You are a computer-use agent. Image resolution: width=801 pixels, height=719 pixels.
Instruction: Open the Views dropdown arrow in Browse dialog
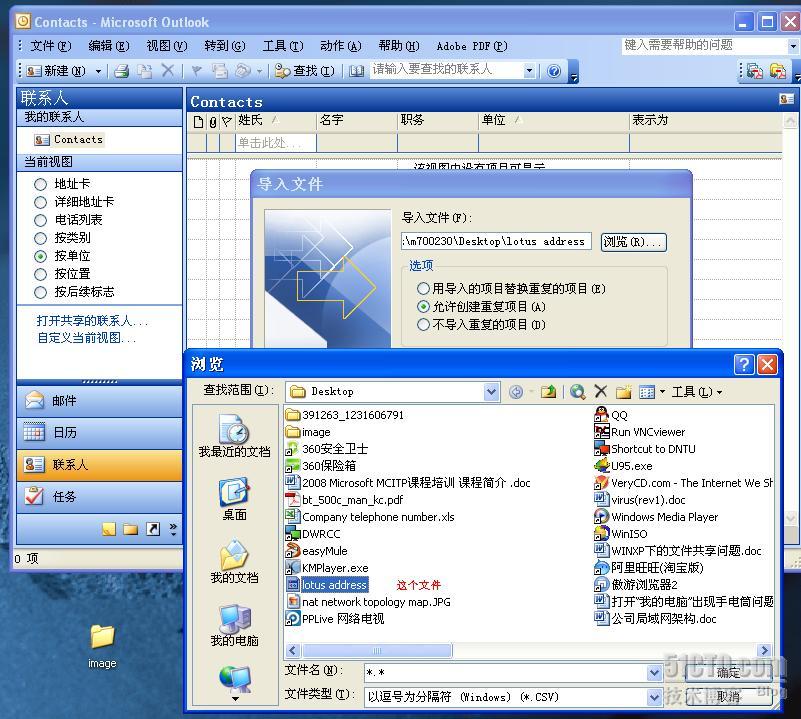662,392
